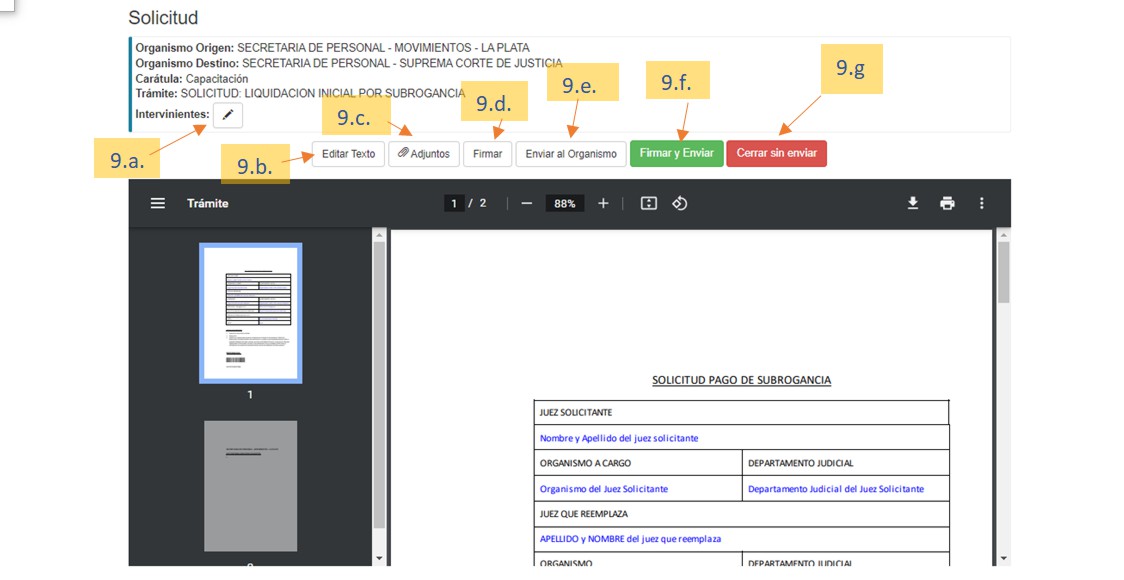
Task: Open the PDF viewer more actions menu
Action: (x=982, y=203)
